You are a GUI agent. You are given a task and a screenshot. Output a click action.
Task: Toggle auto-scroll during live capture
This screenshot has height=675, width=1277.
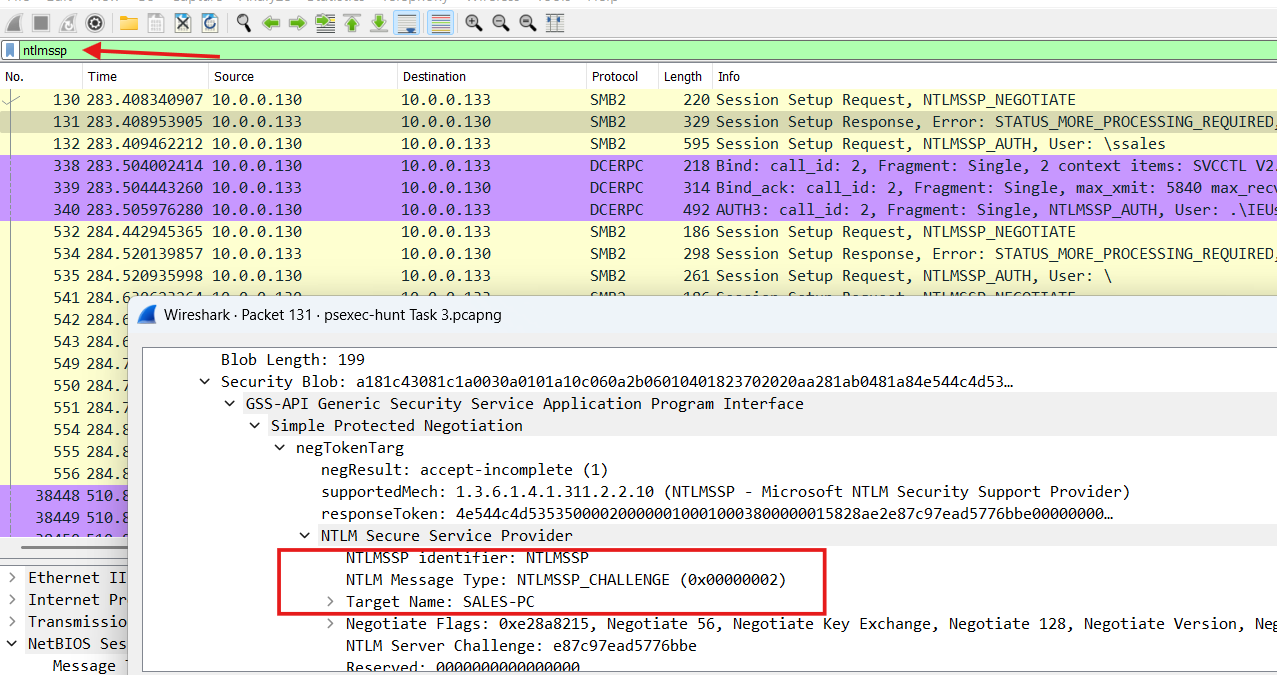coord(407,22)
